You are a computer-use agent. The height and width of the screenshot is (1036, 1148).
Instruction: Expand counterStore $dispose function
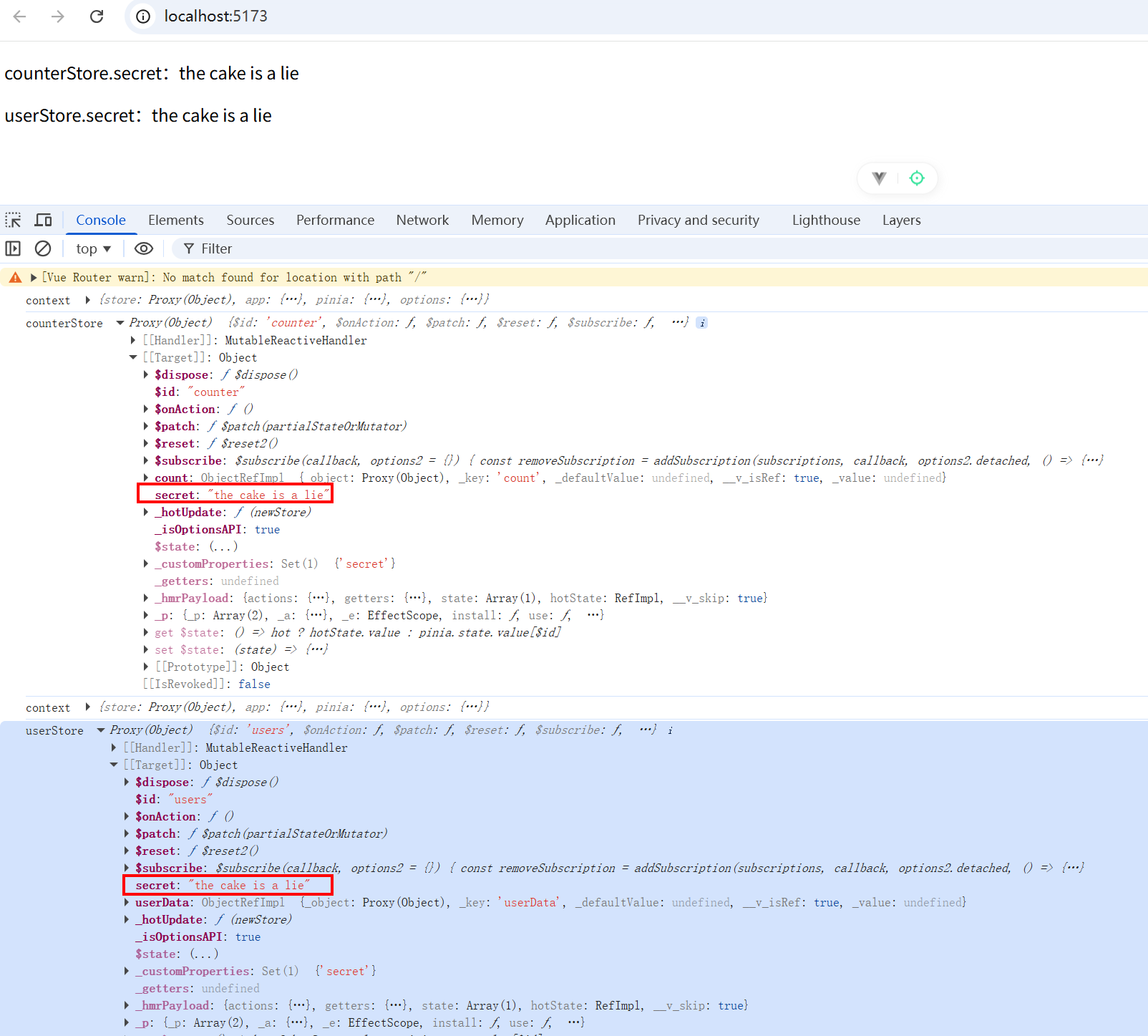(146, 374)
